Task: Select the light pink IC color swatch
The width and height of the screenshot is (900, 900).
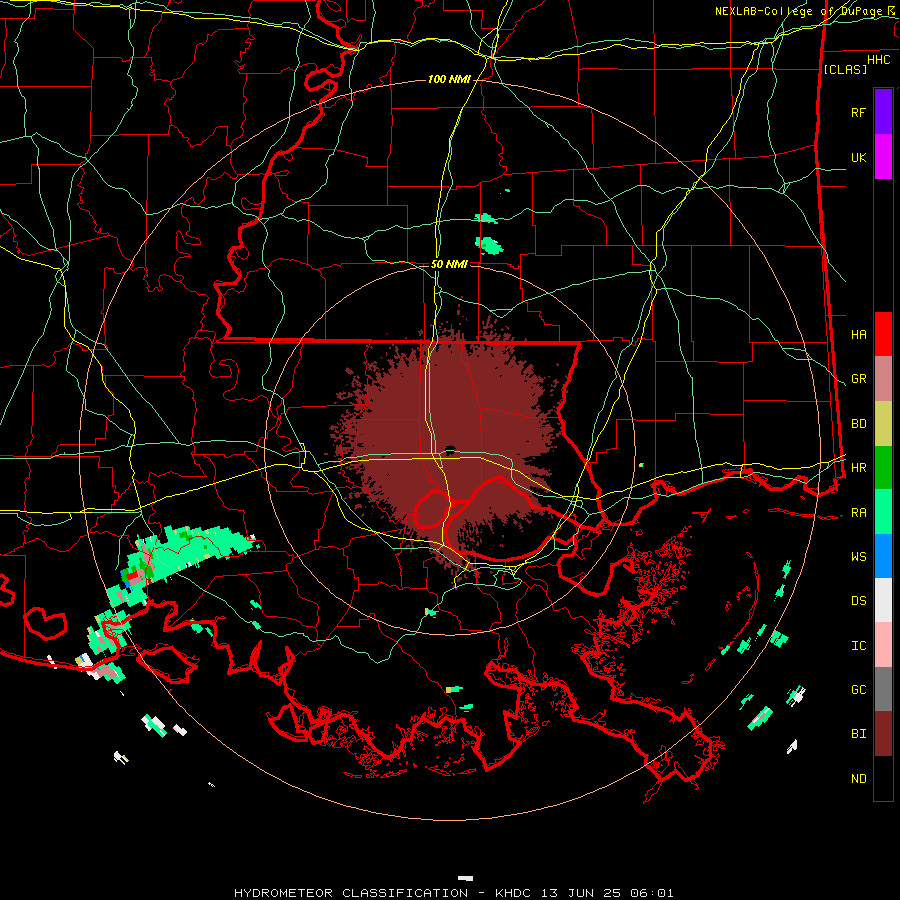Action: pyautogui.click(x=883, y=645)
